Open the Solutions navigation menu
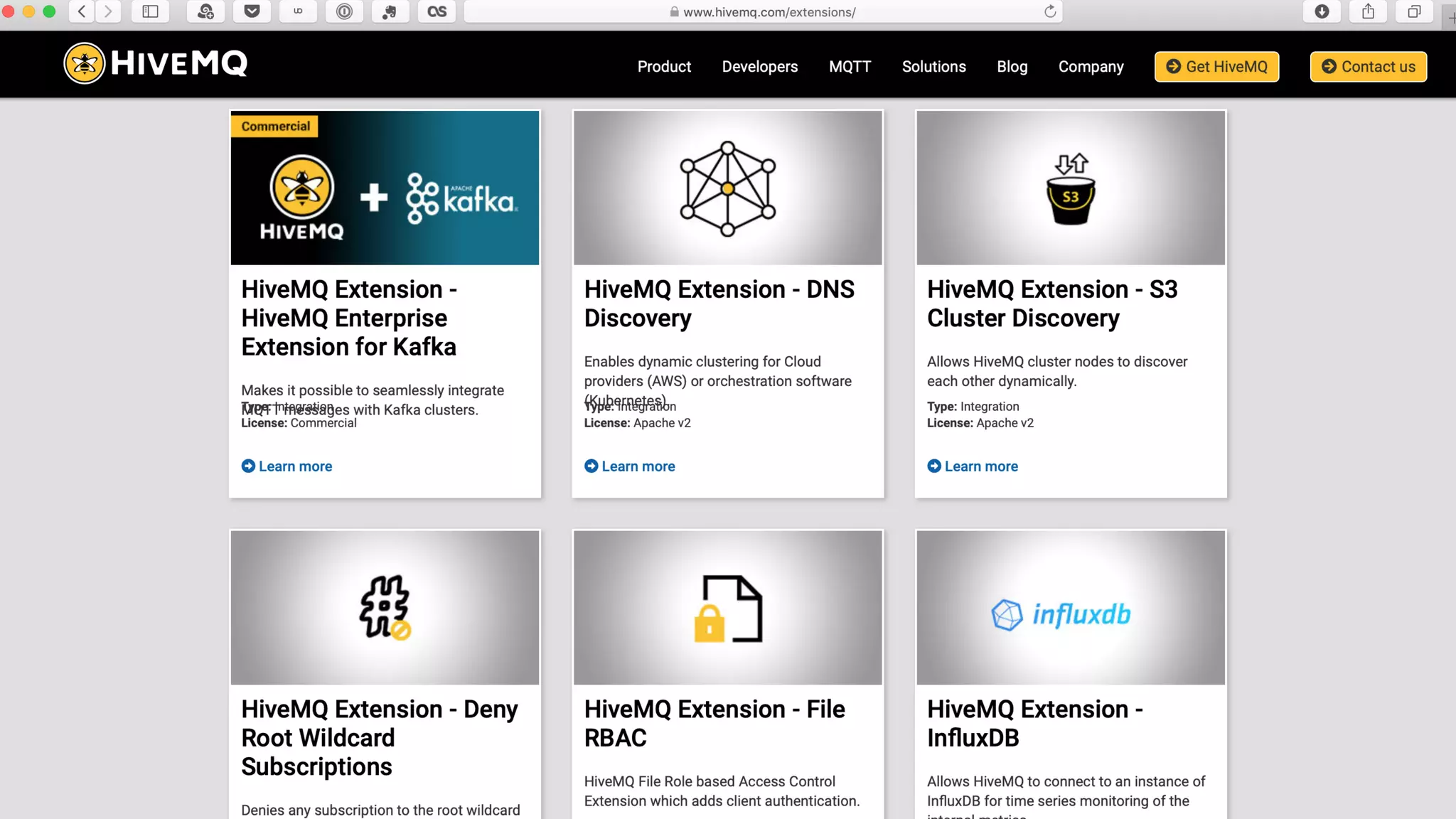1456x819 pixels. coord(933,67)
